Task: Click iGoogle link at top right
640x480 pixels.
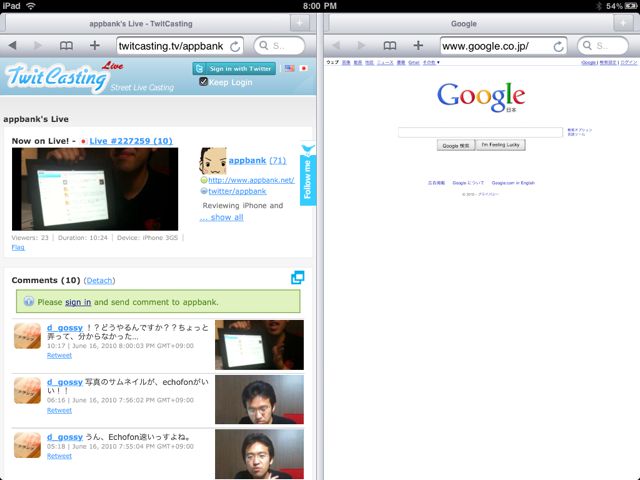Action: (588, 62)
